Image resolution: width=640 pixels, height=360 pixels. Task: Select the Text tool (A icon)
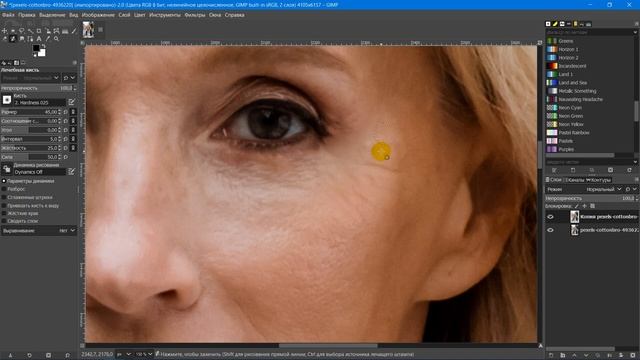pos(39,39)
